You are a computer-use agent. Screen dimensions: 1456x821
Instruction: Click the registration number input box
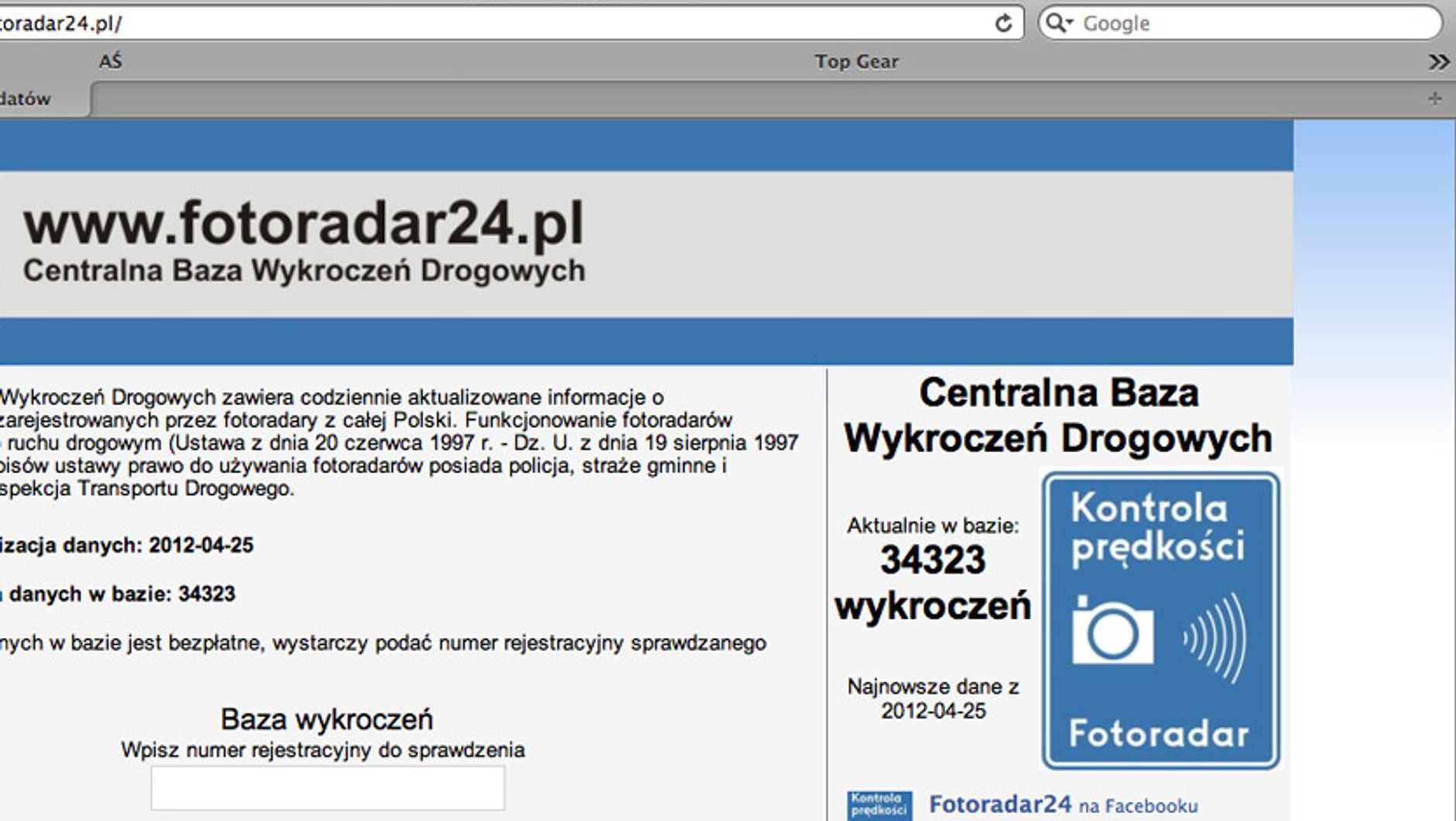(x=328, y=788)
